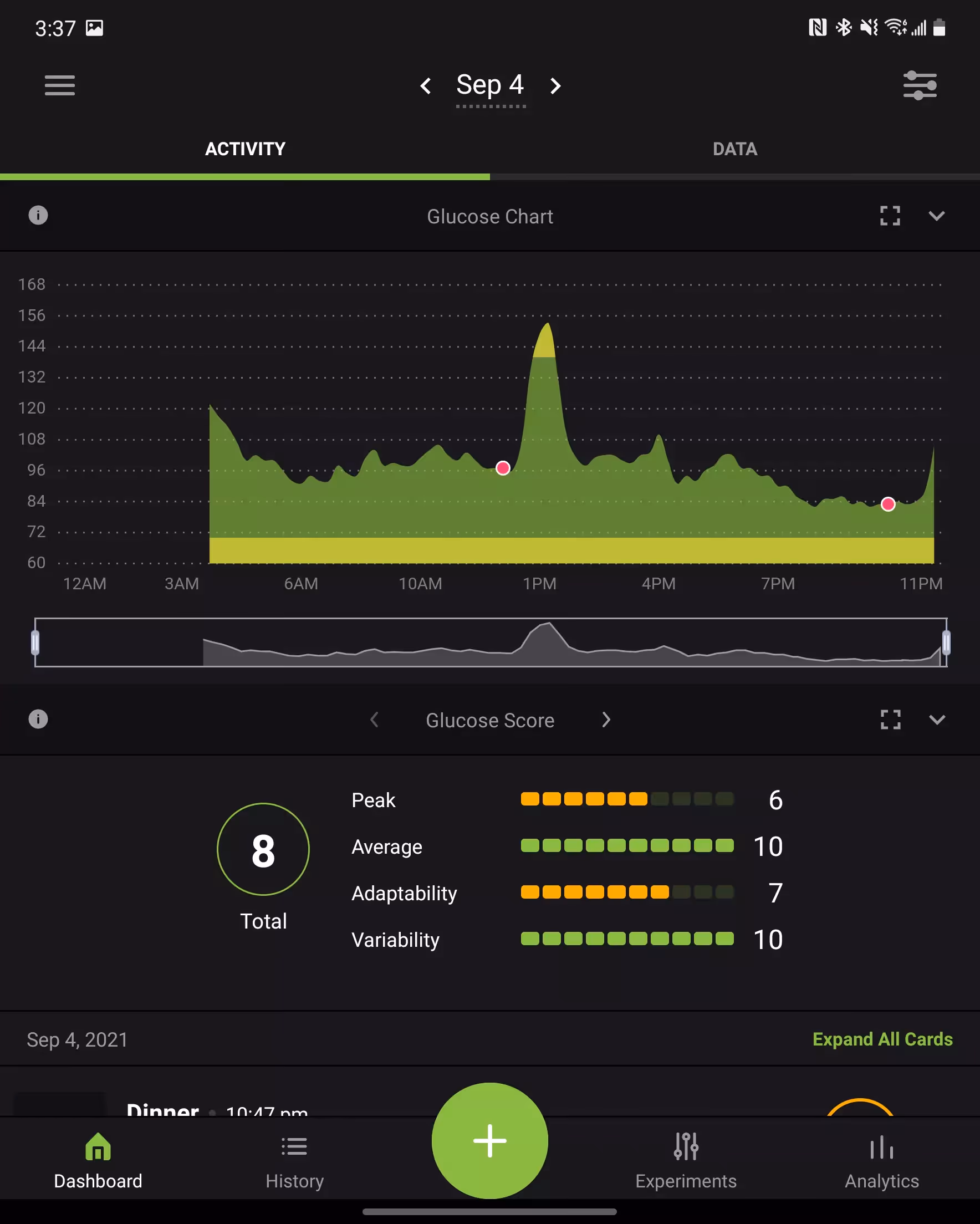Open the Analytics section

881,1158
